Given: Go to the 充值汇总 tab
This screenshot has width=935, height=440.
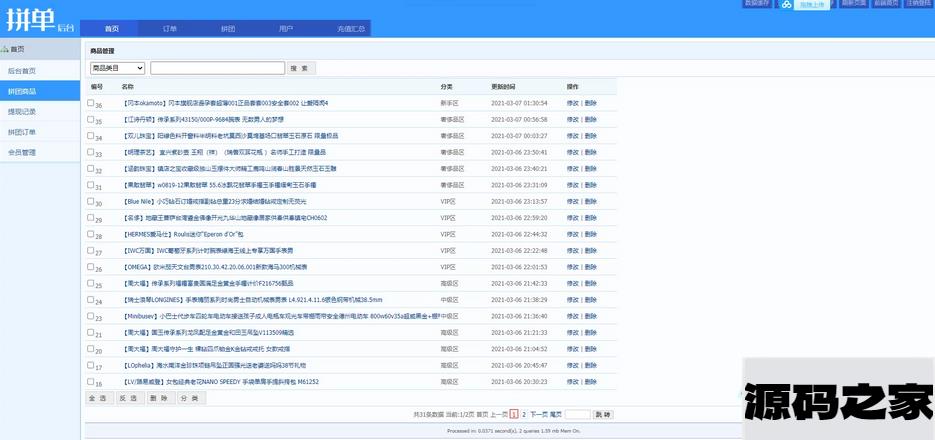Looking at the screenshot, I should [351, 28].
